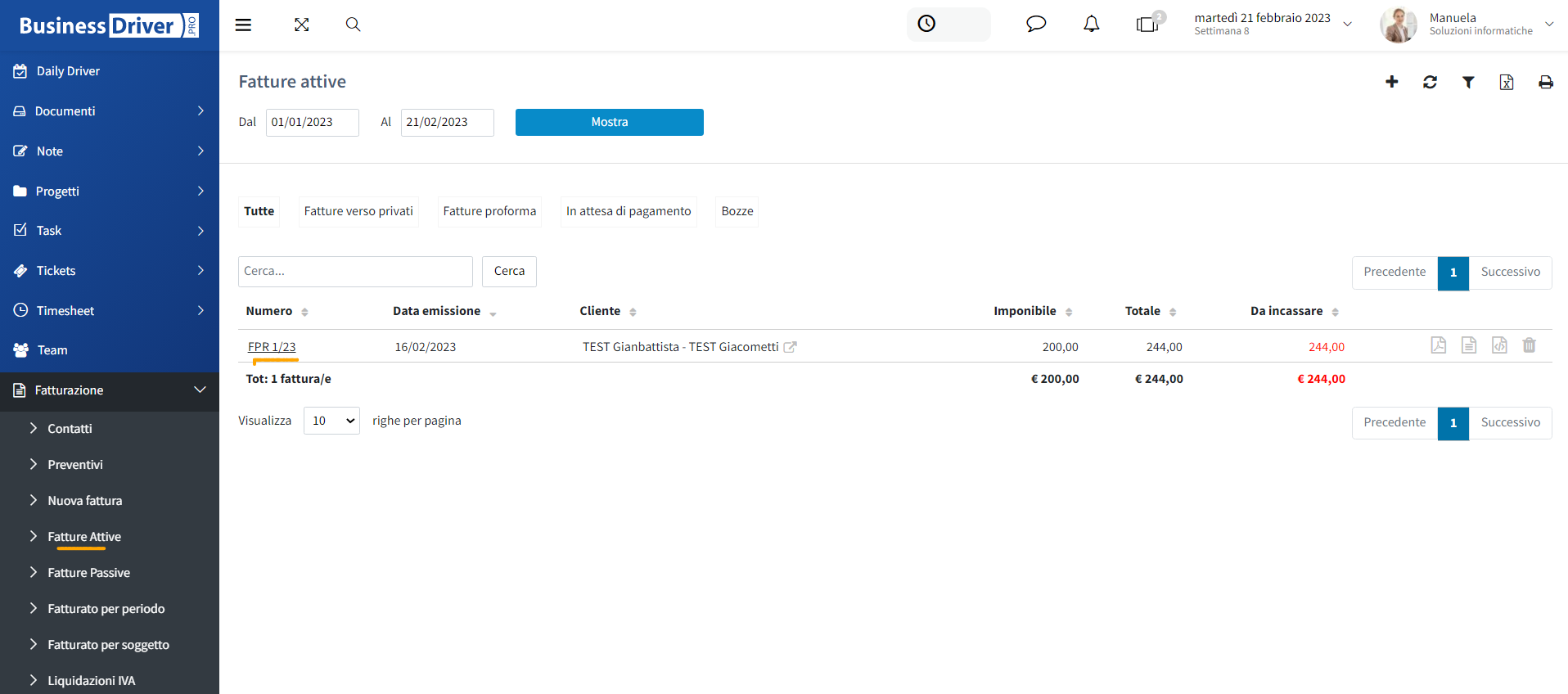Open invoice link FPR 1/23
1568x694 pixels.
(272, 347)
